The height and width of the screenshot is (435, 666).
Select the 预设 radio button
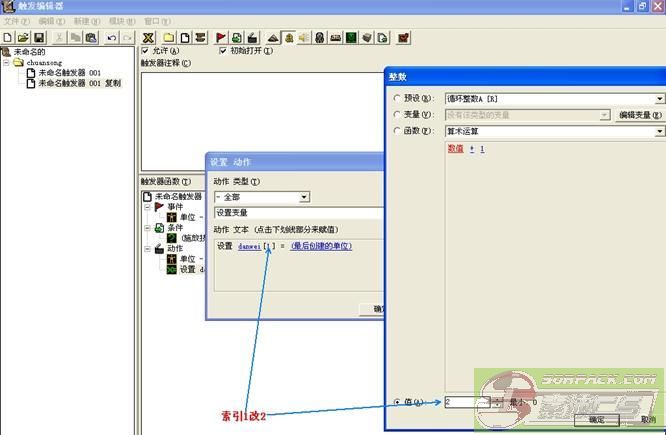pyautogui.click(x=398, y=99)
